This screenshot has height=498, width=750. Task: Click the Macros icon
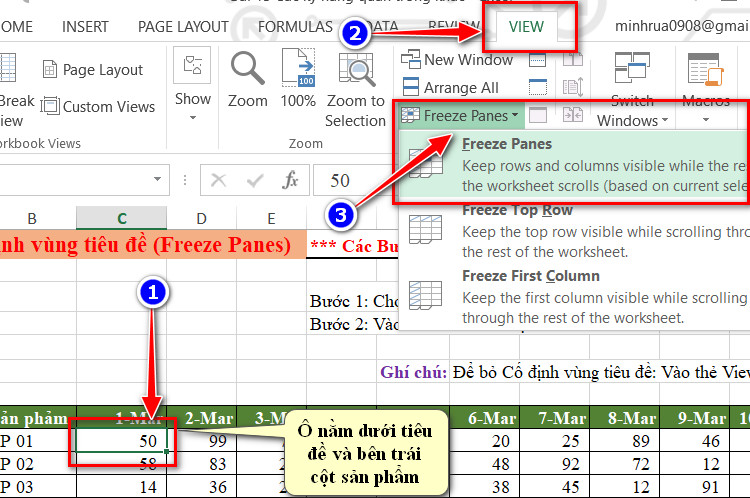coord(706,69)
